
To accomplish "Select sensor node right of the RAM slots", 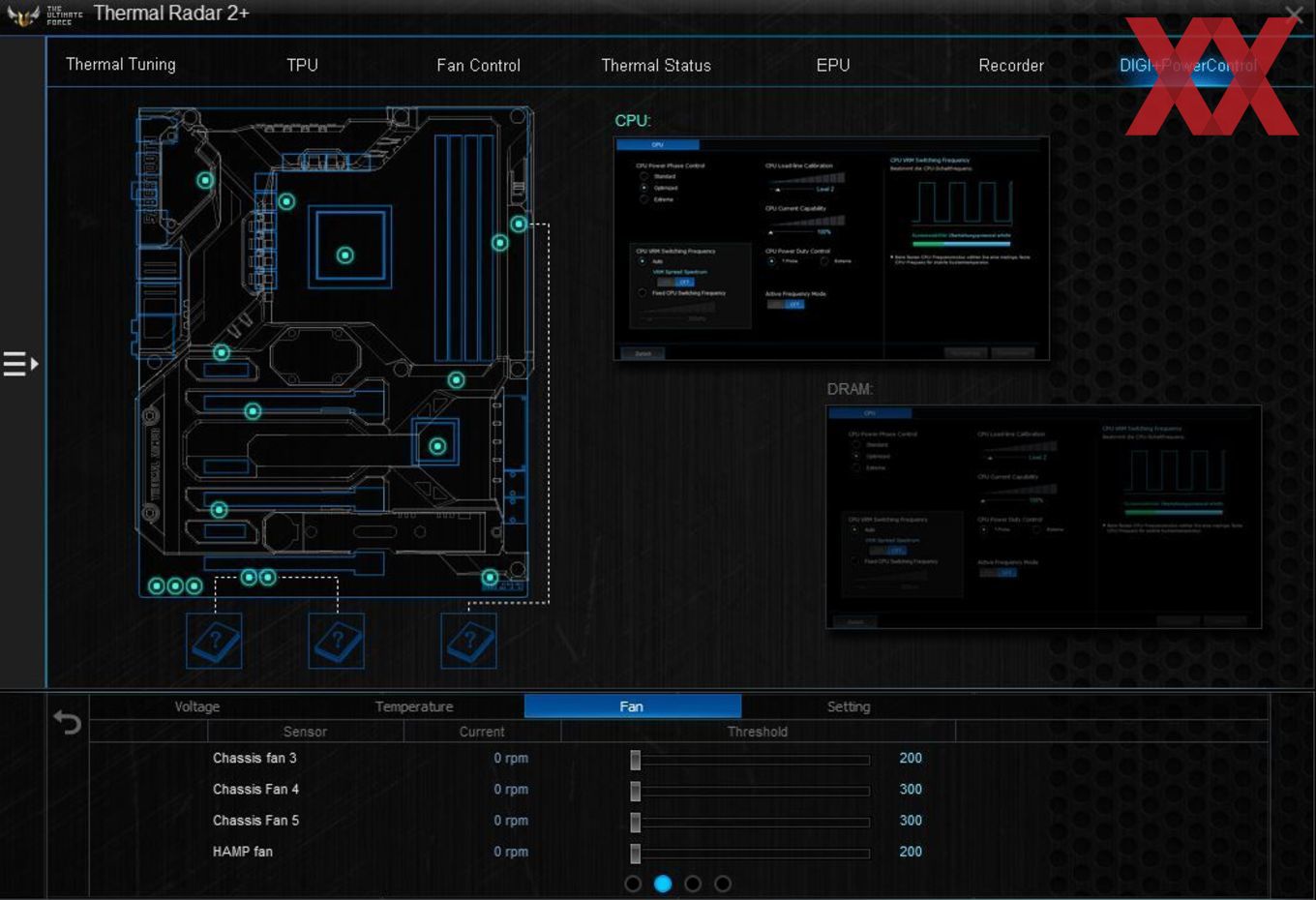I will tap(500, 243).
